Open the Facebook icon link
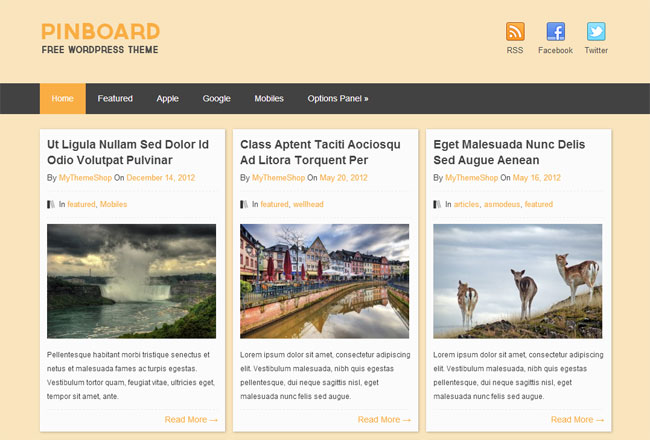 tap(555, 32)
